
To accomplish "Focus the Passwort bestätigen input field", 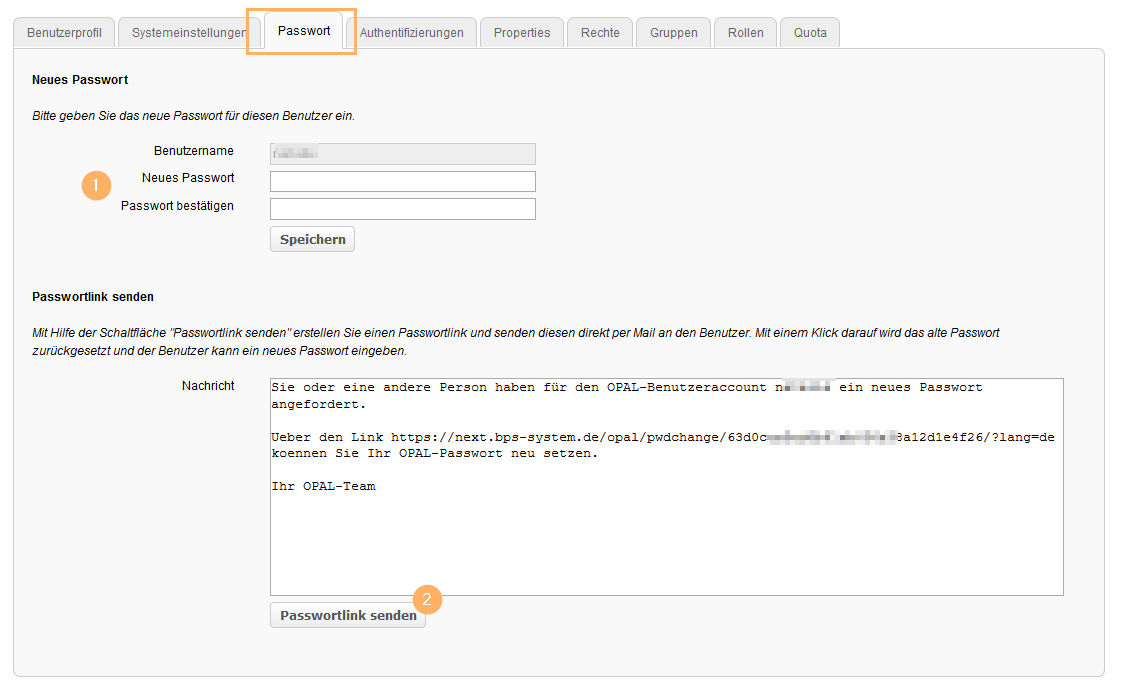I will point(402,209).
